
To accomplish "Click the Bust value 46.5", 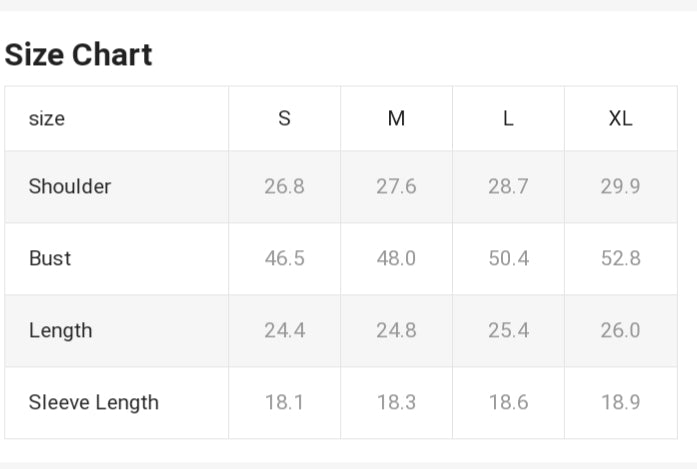I will click(284, 258).
